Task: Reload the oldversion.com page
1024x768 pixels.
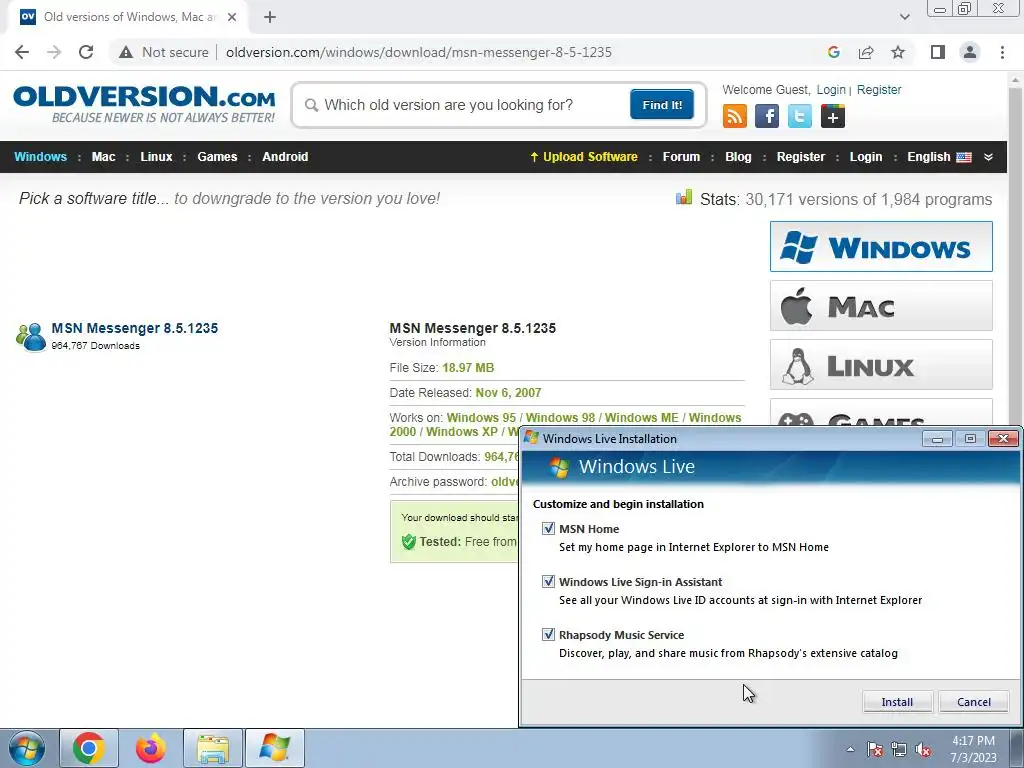Action: click(x=86, y=52)
